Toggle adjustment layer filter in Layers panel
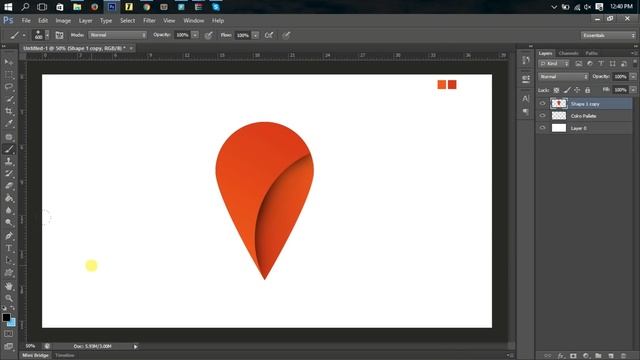 589,64
